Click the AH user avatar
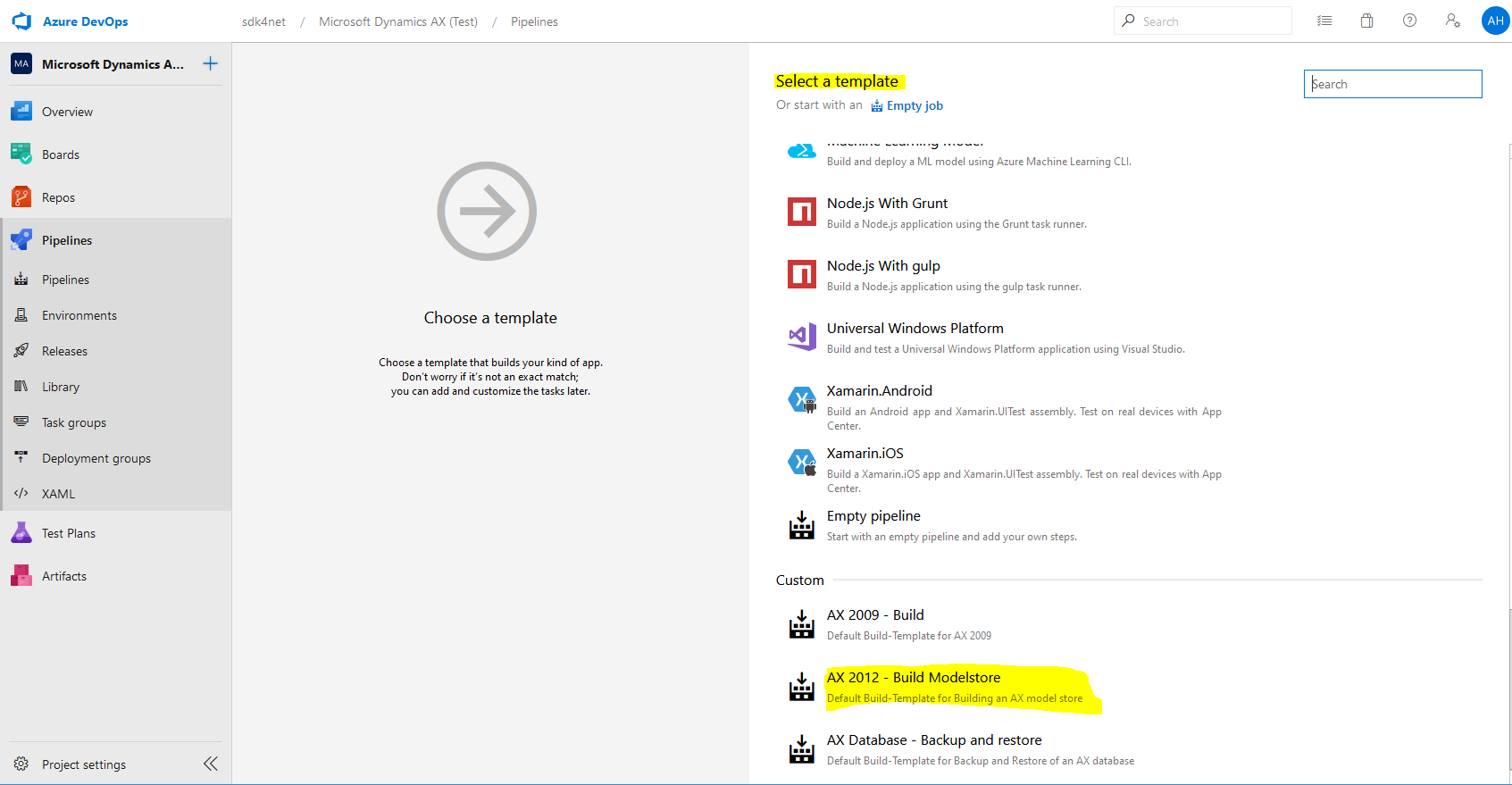1512x785 pixels. pos(1495,21)
